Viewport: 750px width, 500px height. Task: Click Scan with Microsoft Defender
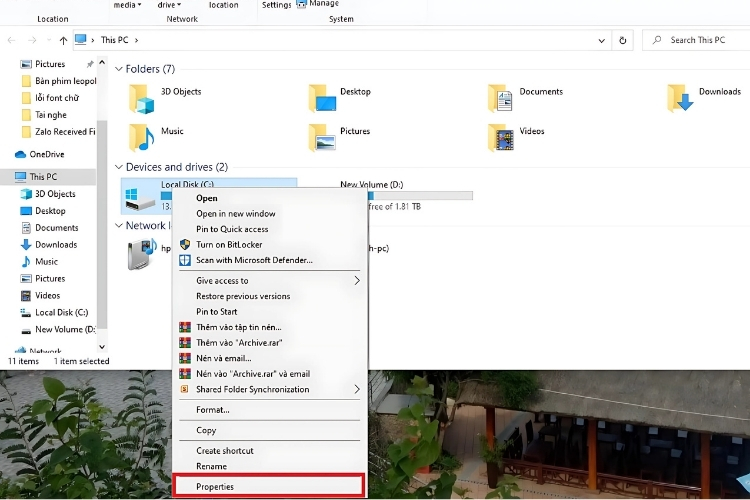[x=254, y=260]
